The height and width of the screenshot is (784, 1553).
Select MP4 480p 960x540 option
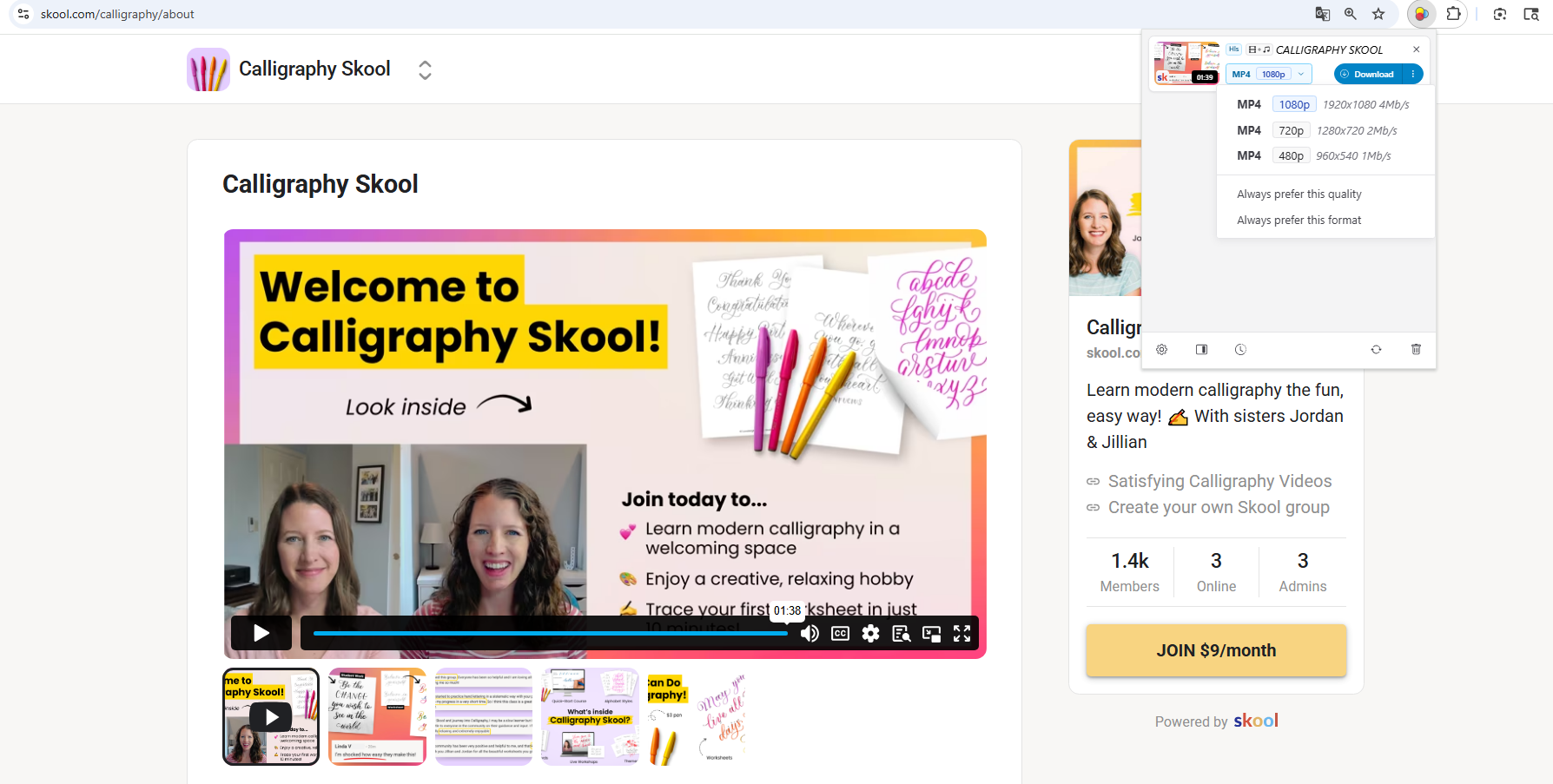(1324, 155)
